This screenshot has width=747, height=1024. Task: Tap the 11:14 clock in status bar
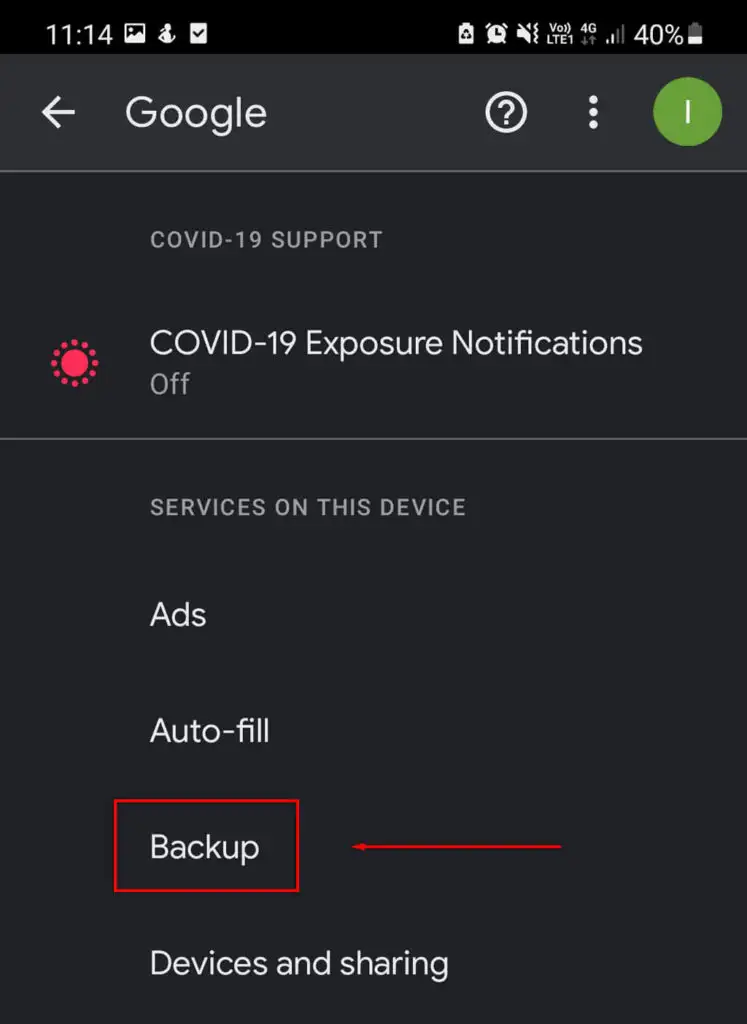(79, 34)
